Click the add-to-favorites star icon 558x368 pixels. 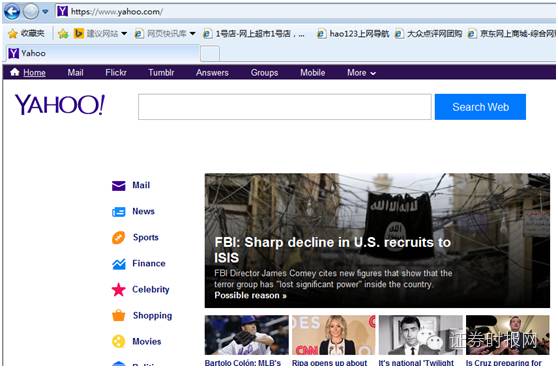[x=63, y=33]
